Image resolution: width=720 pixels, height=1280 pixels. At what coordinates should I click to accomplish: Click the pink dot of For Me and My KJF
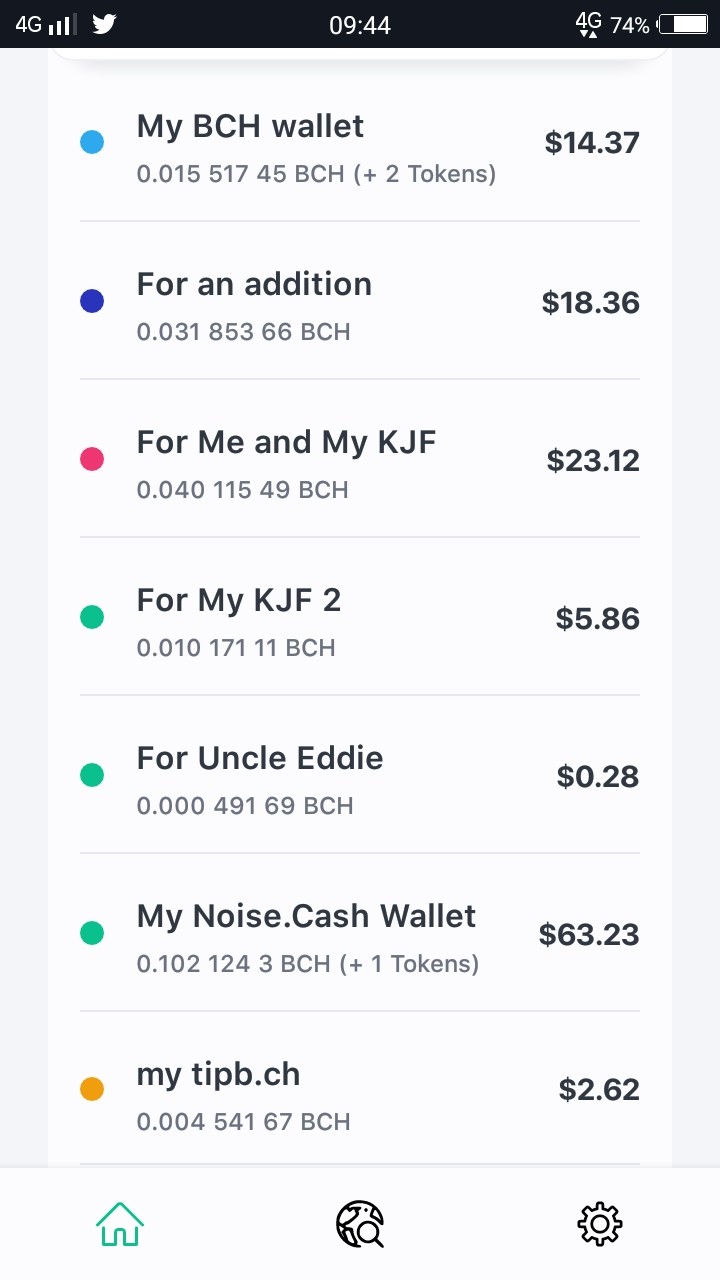click(x=92, y=459)
